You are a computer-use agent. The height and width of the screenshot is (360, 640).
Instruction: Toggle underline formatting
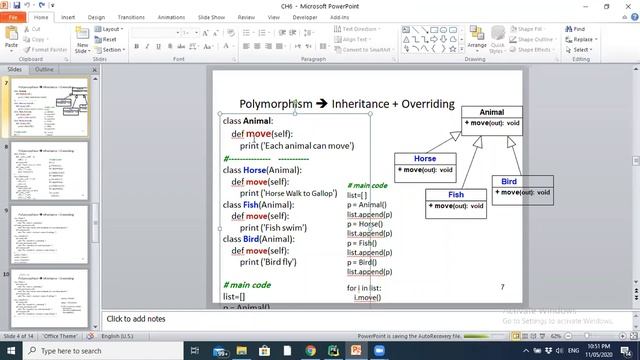tap(158, 47)
